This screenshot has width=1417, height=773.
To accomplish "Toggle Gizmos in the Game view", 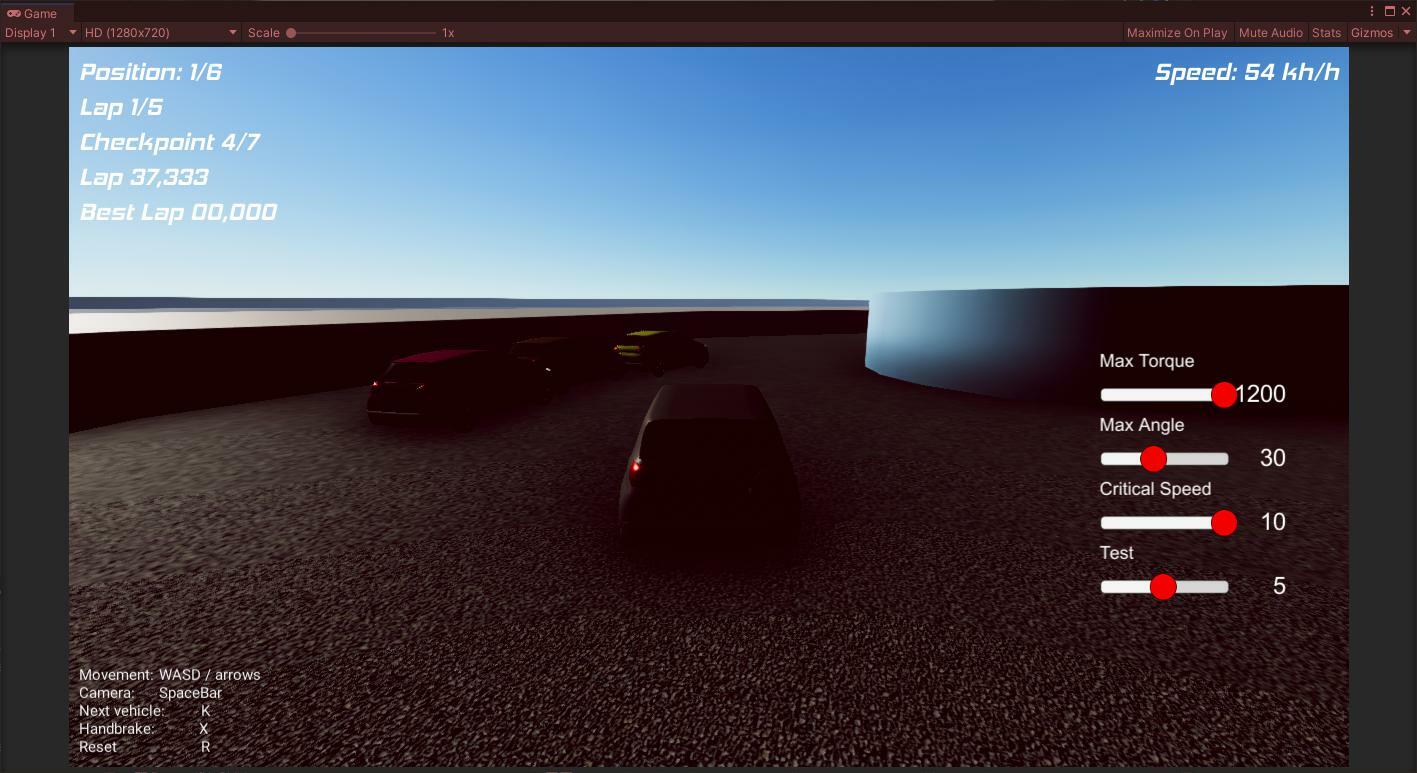I will (x=1371, y=33).
